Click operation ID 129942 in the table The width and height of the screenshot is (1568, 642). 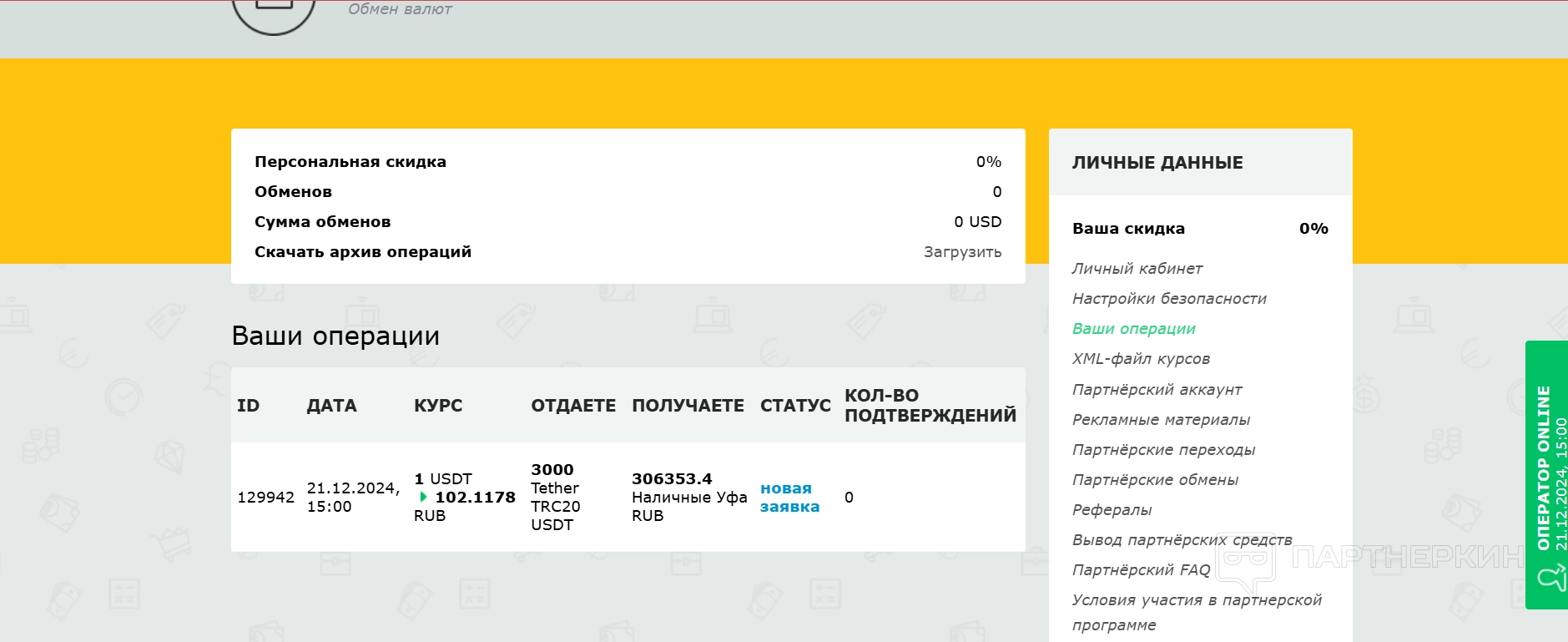pos(265,498)
